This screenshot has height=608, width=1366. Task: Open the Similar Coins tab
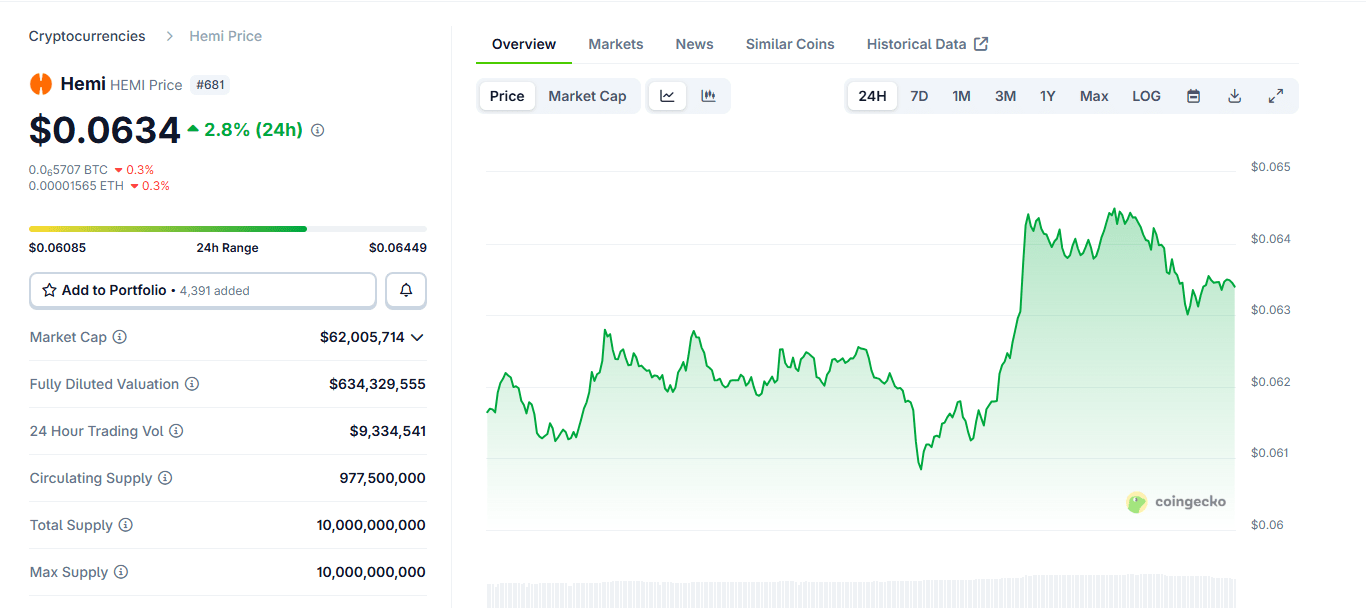click(790, 44)
